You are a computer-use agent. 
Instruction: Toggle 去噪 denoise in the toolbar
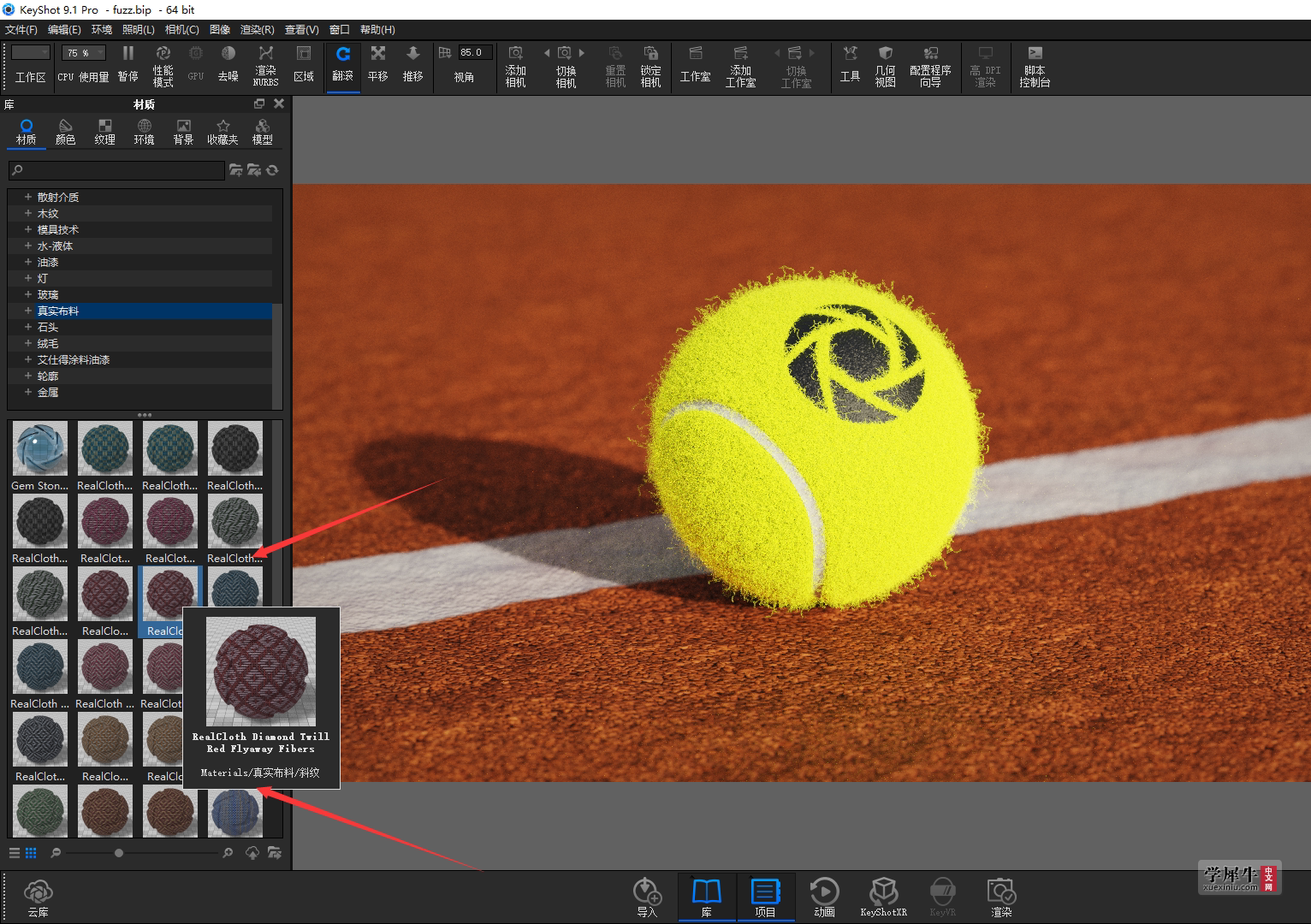pyautogui.click(x=228, y=65)
